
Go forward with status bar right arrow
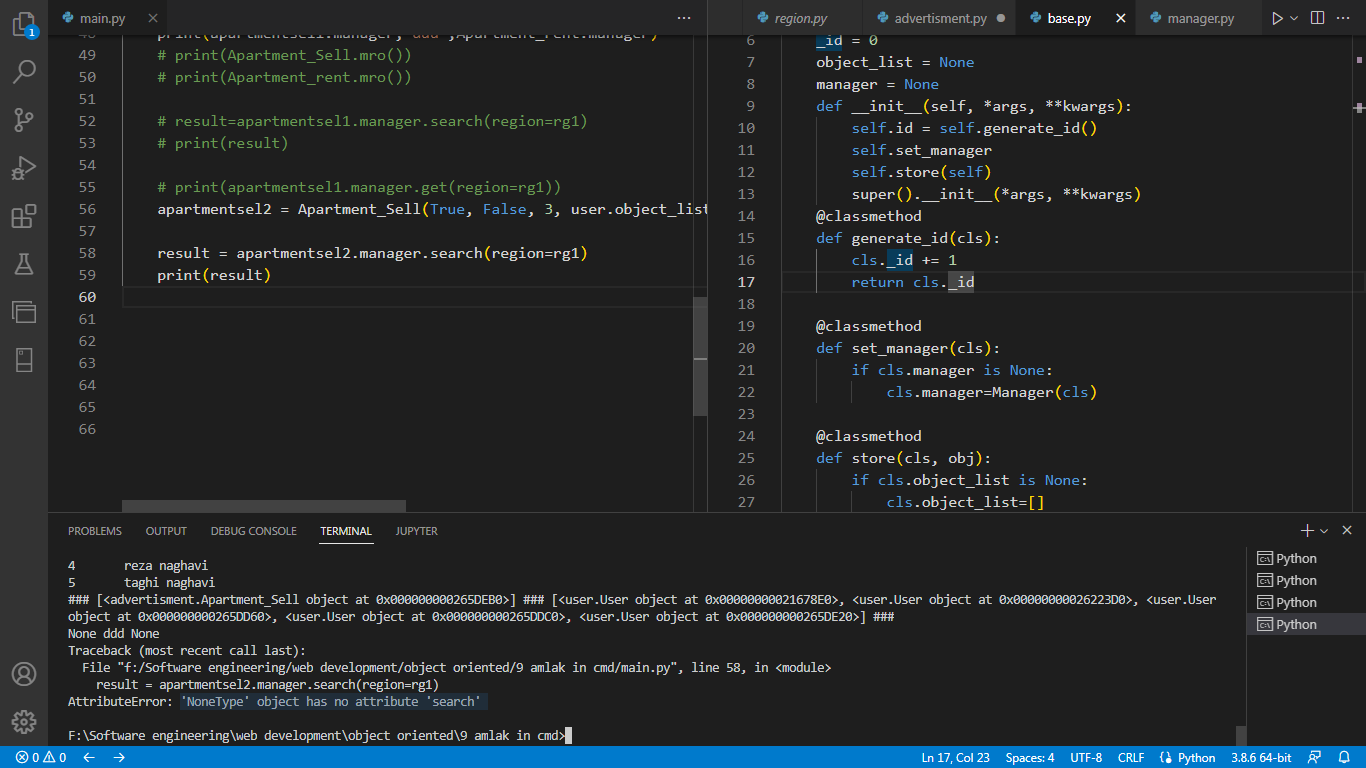(119, 757)
